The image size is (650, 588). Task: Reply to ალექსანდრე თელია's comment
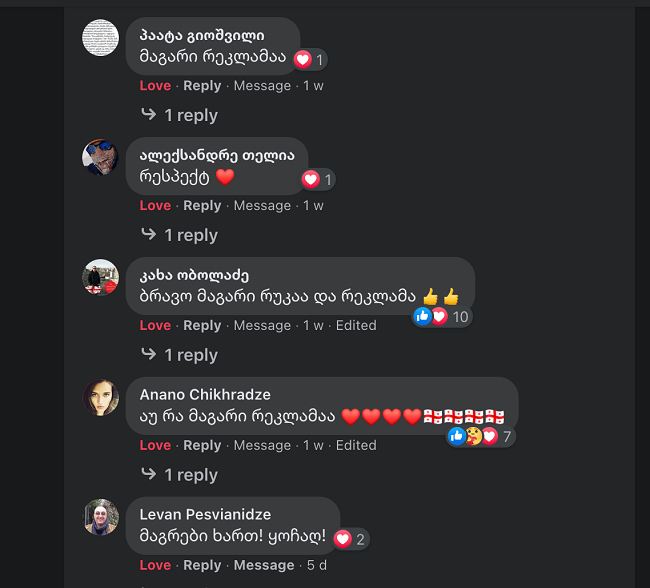[x=202, y=205]
